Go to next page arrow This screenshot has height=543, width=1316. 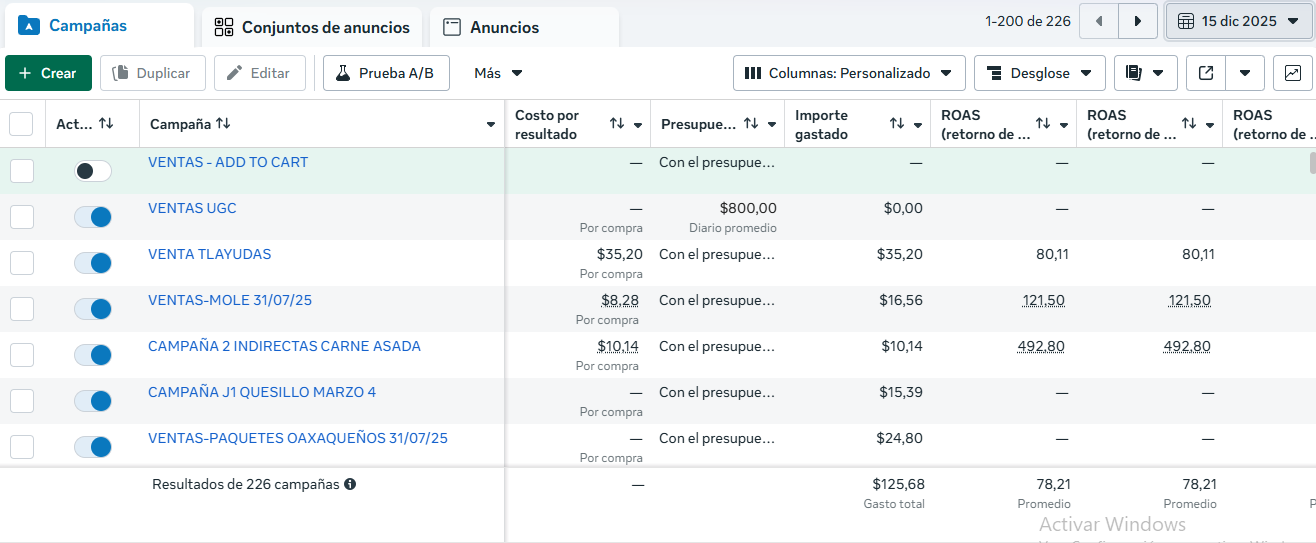1137,21
